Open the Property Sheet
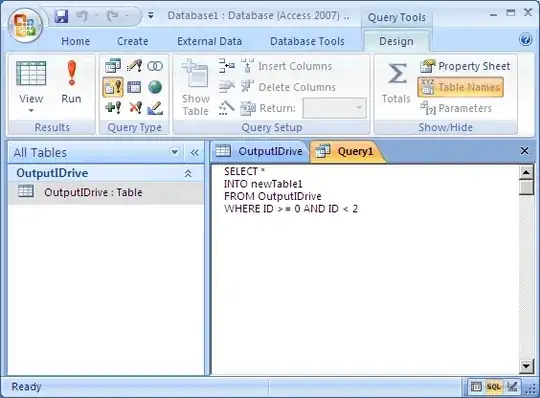This screenshot has height=398, width=540. tap(465, 66)
